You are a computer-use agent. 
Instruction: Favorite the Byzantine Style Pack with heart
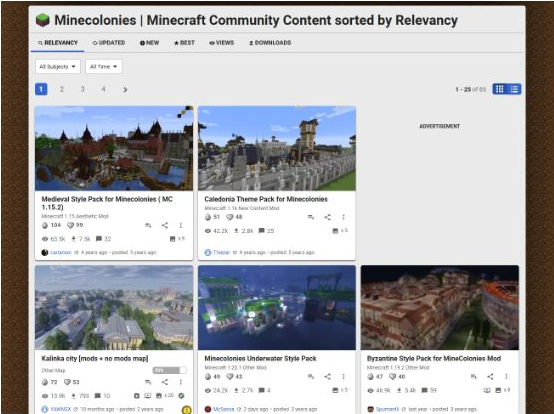(392, 377)
